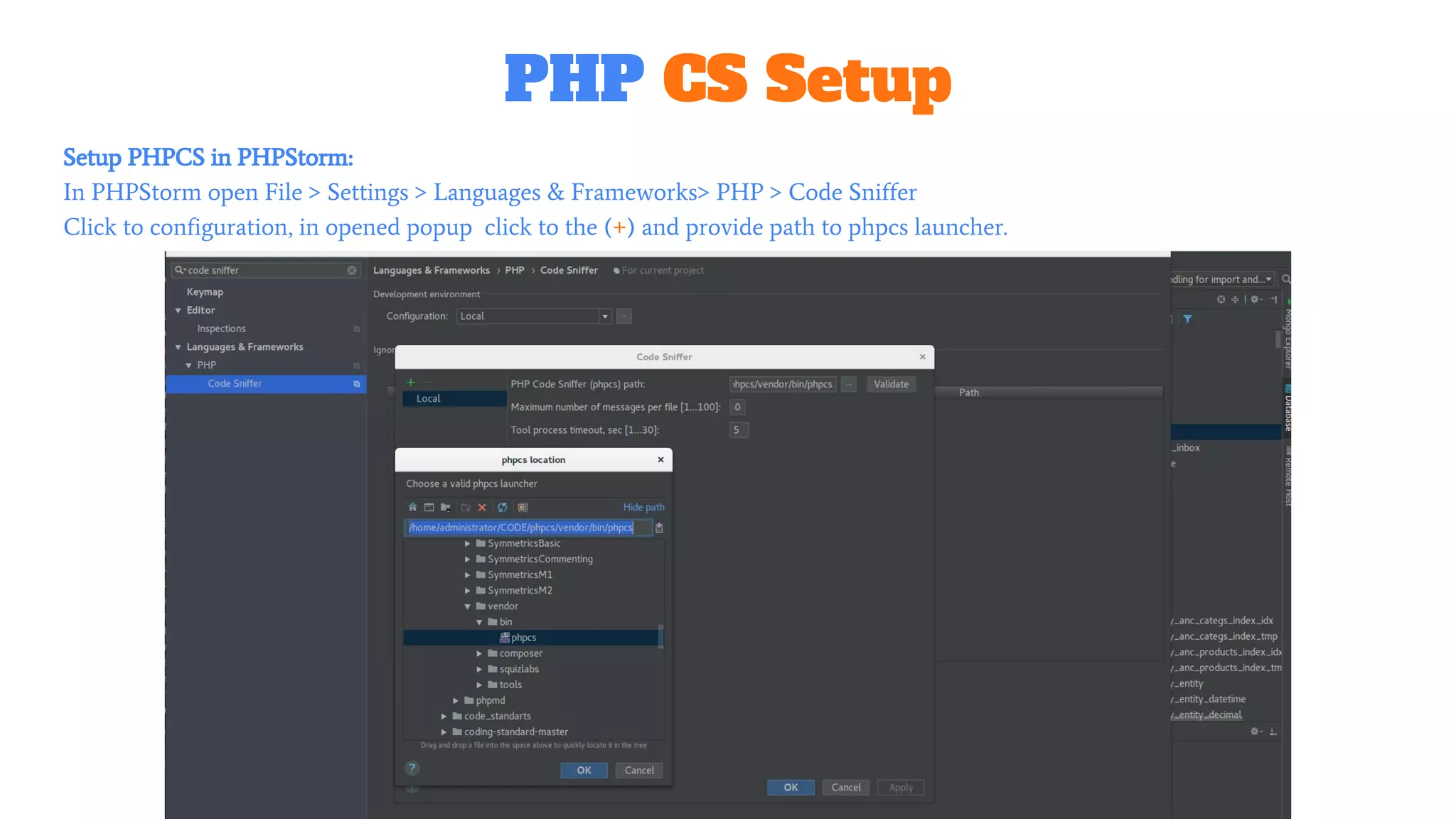Collapse the Editor settings node
Screen dimensions: 1456x819
click(x=178, y=311)
